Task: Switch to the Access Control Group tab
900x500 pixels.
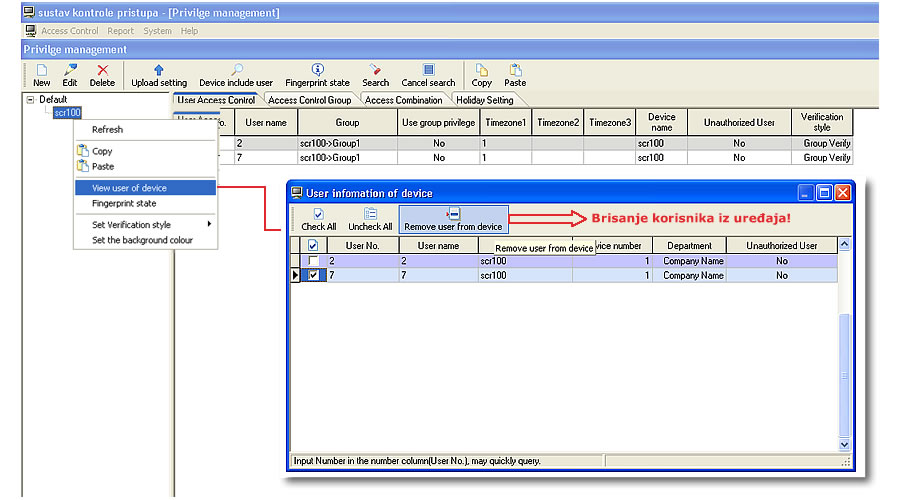Action: 310,100
